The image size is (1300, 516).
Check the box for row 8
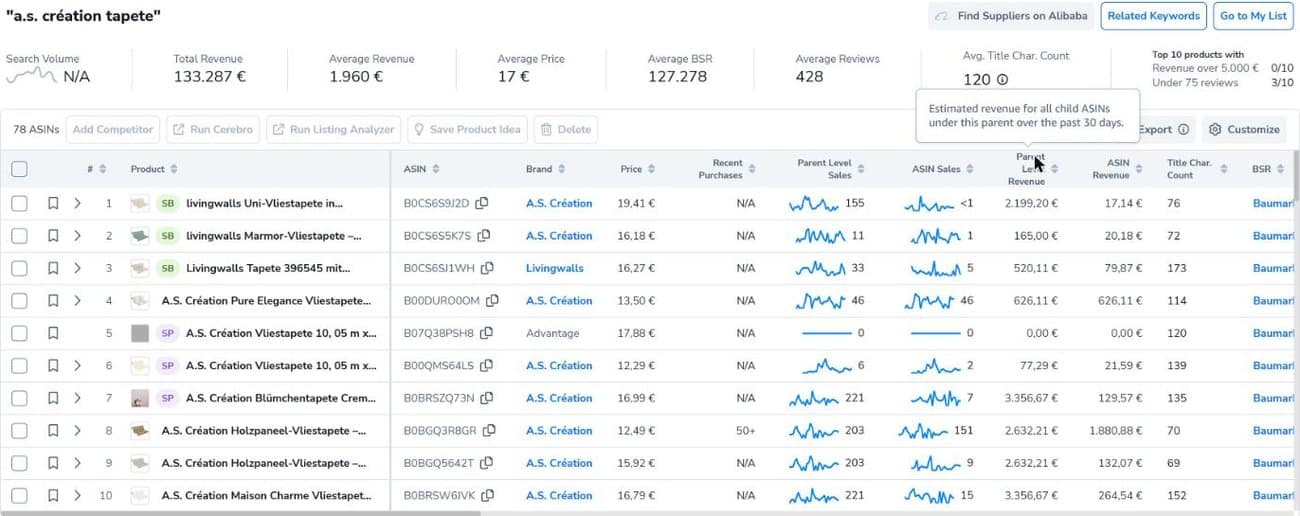19,431
